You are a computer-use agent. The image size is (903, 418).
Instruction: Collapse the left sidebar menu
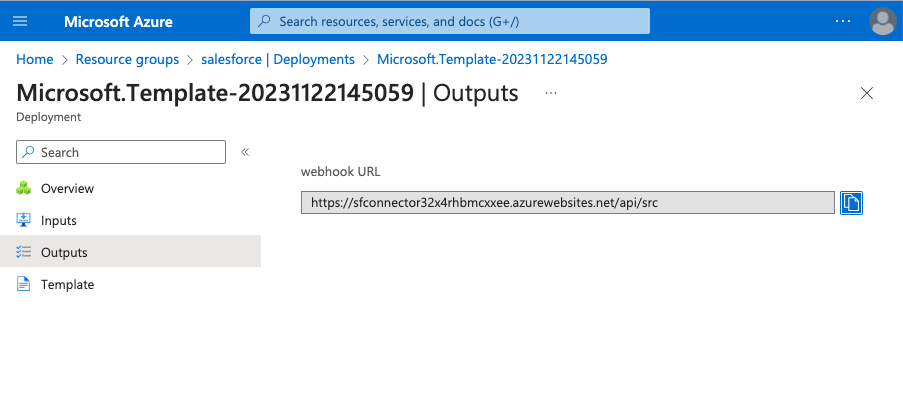pyautogui.click(x=245, y=152)
